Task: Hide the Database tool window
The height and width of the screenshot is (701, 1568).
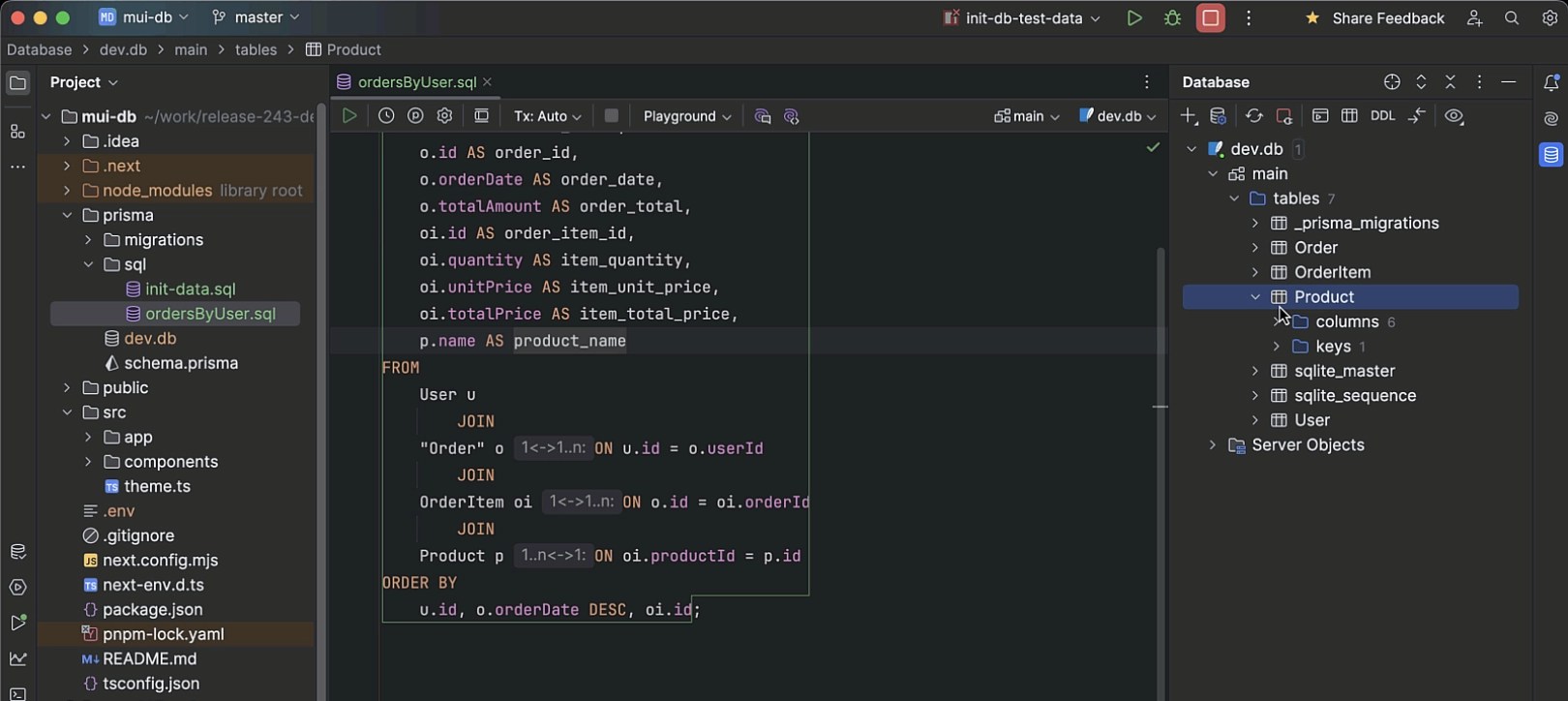Action: pyautogui.click(x=1508, y=82)
